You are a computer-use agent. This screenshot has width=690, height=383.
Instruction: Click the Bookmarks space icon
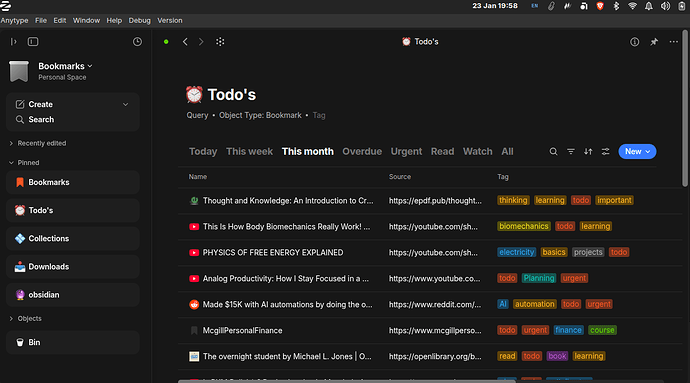point(19,71)
